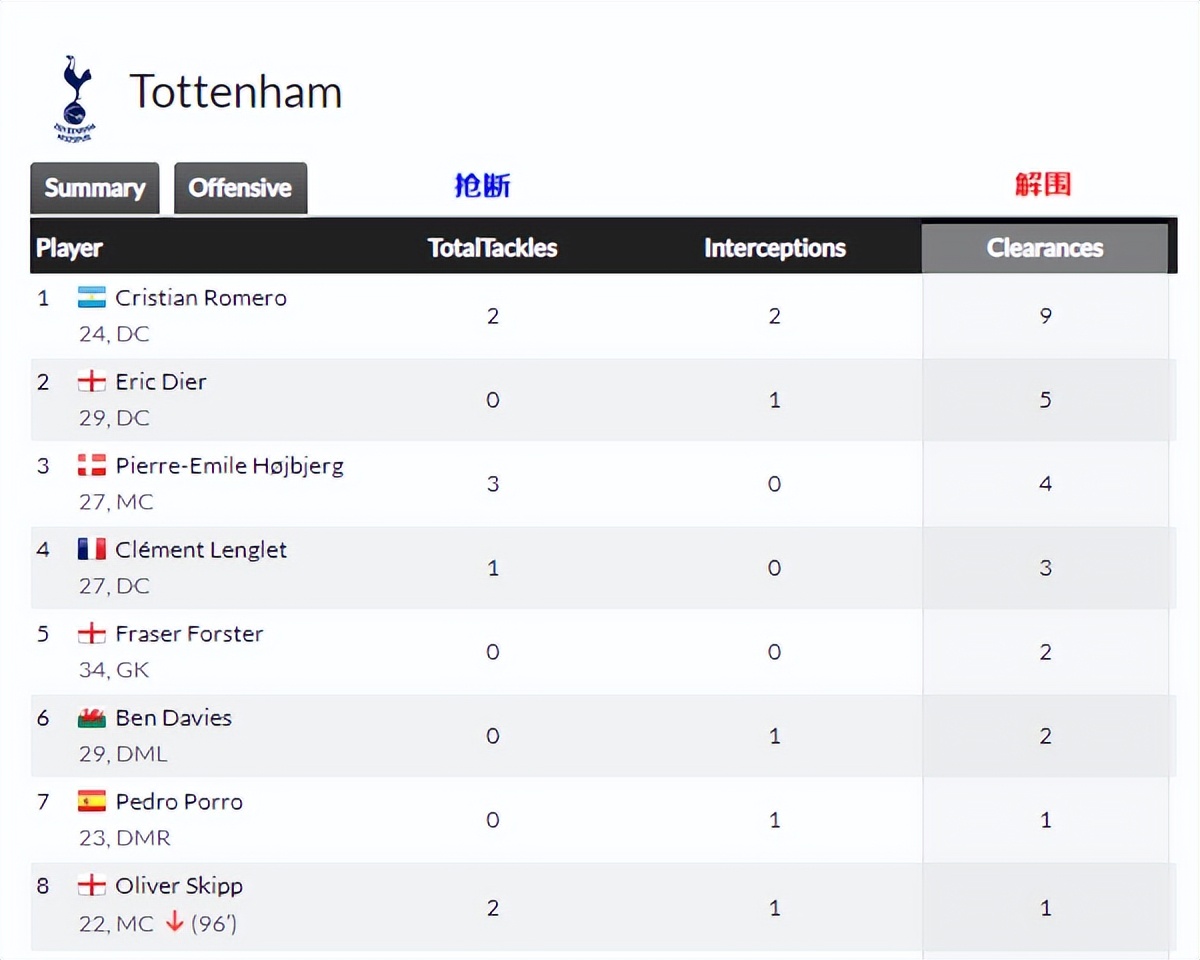
Task: Click Spain flag beside Pedro Porro
Action: click(92, 802)
